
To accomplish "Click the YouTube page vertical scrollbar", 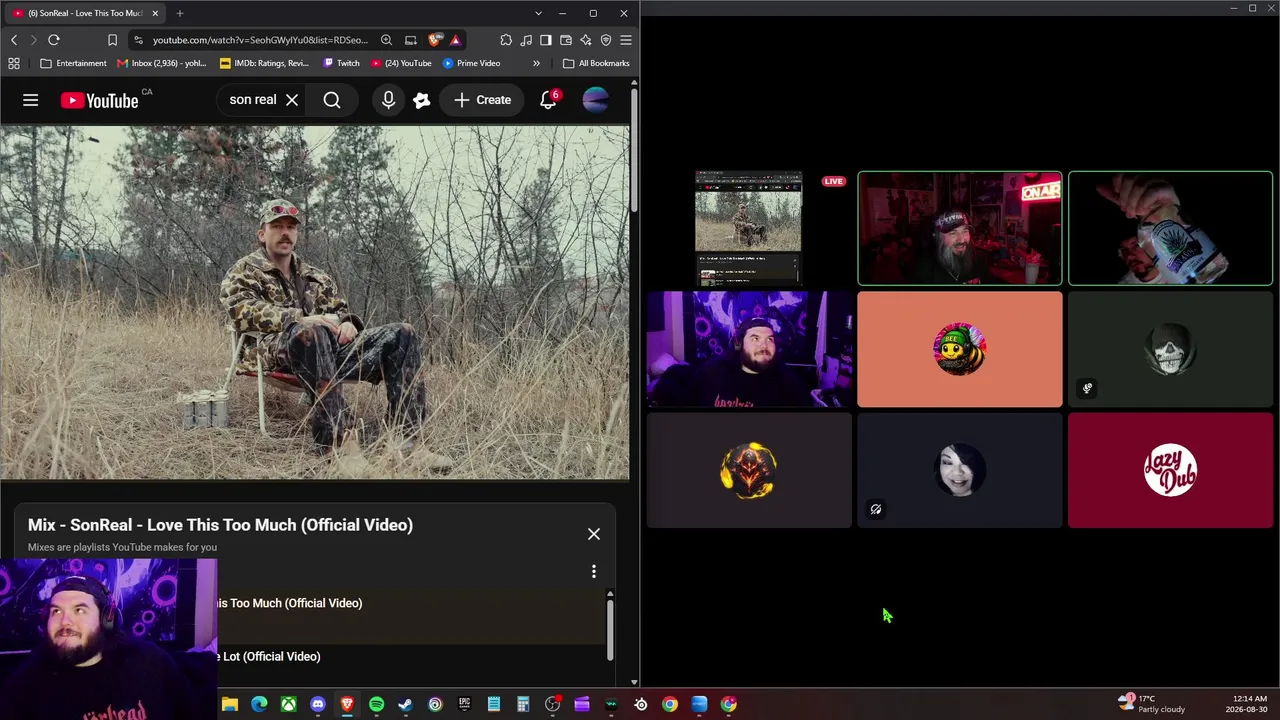I will (634, 150).
